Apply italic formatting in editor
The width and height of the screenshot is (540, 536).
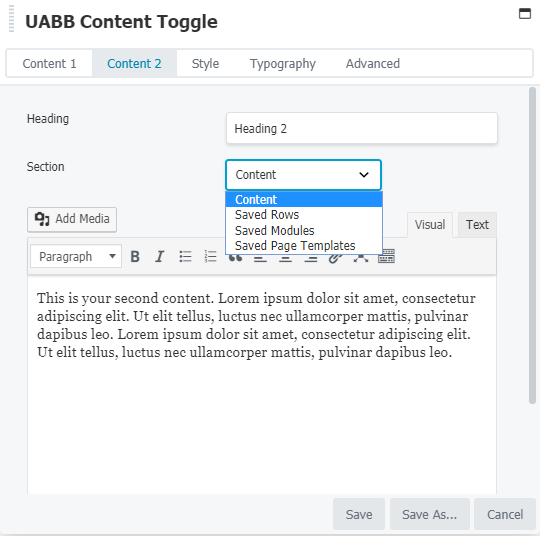[159, 256]
